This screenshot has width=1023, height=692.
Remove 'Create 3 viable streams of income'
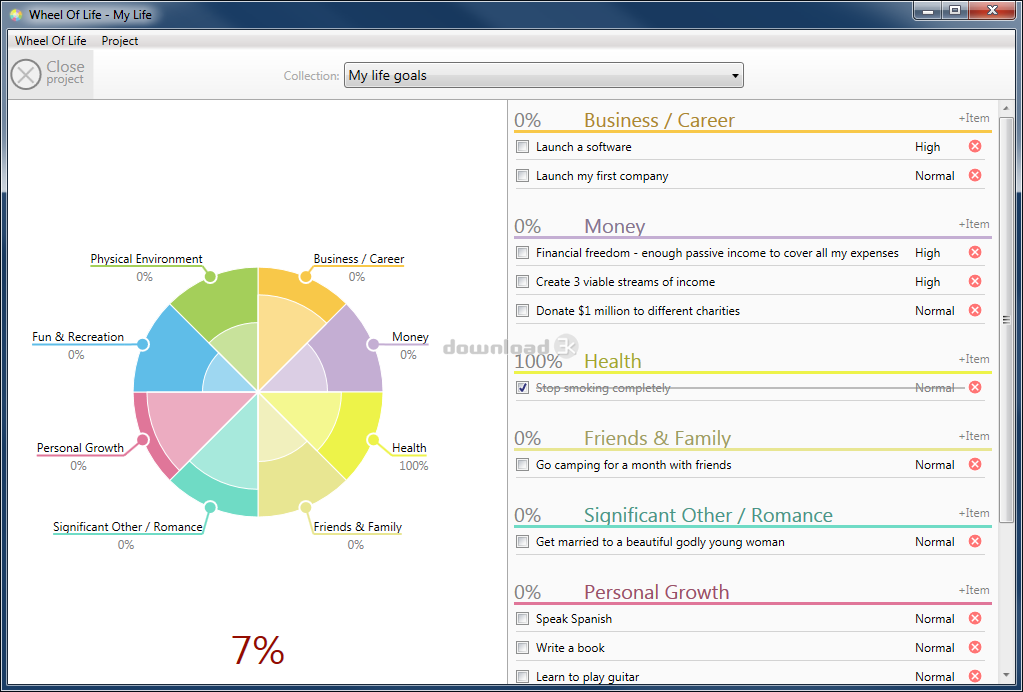(975, 282)
